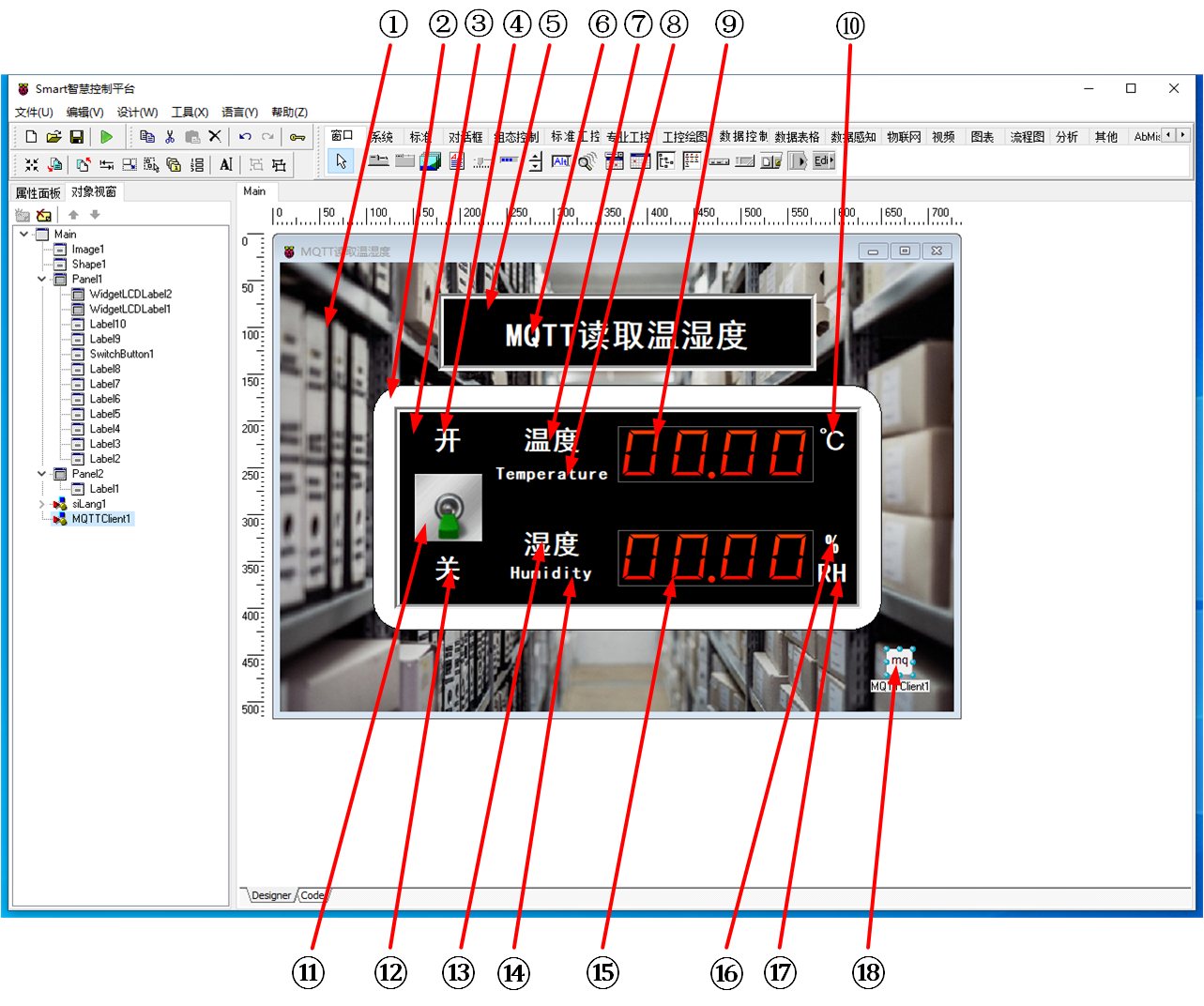Select SwitchButton1 in the object tree
Image resolution: width=1204 pixels, height=1006 pixels.
(122, 354)
